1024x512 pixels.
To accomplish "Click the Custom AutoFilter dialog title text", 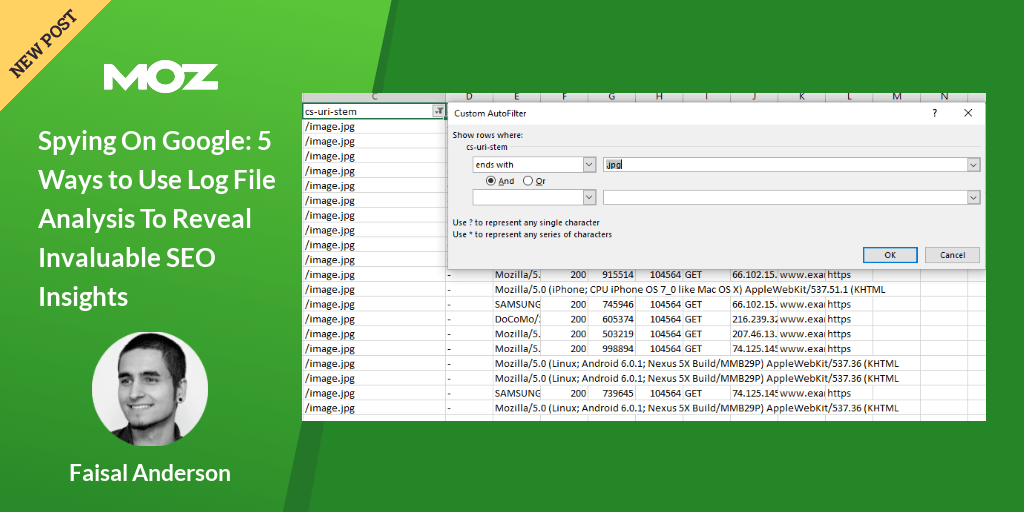I will point(490,114).
